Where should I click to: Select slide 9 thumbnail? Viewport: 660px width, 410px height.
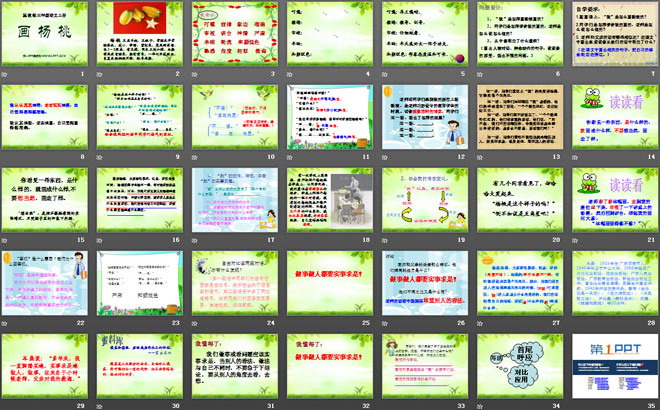pyautogui.click(x=140, y=117)
